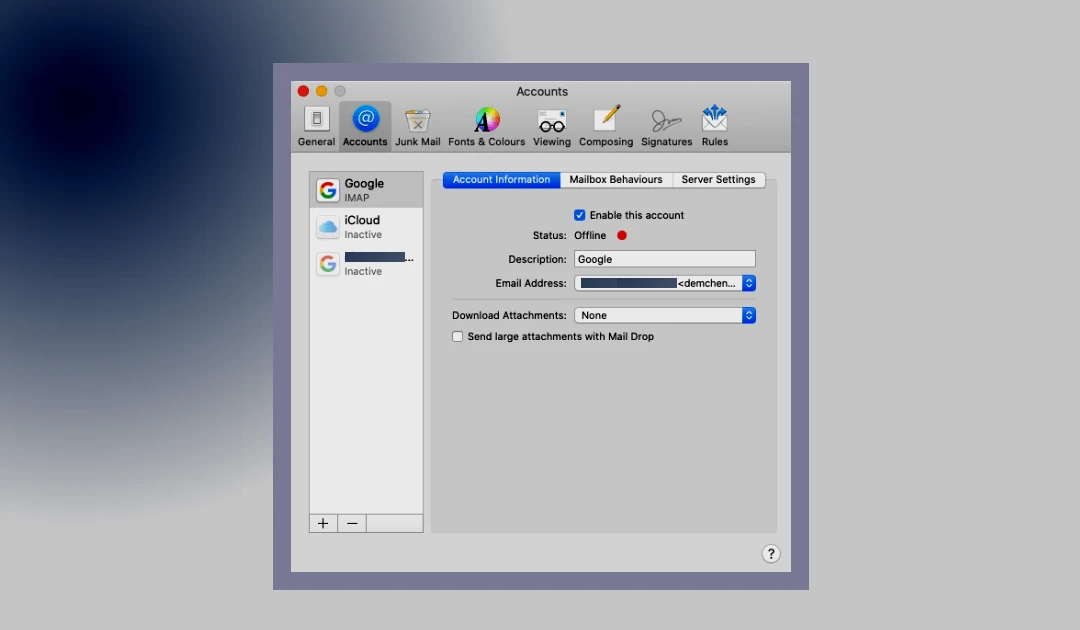Click the add account plus button
Screen dimensions: 1080x630
[x=323, y=523]
